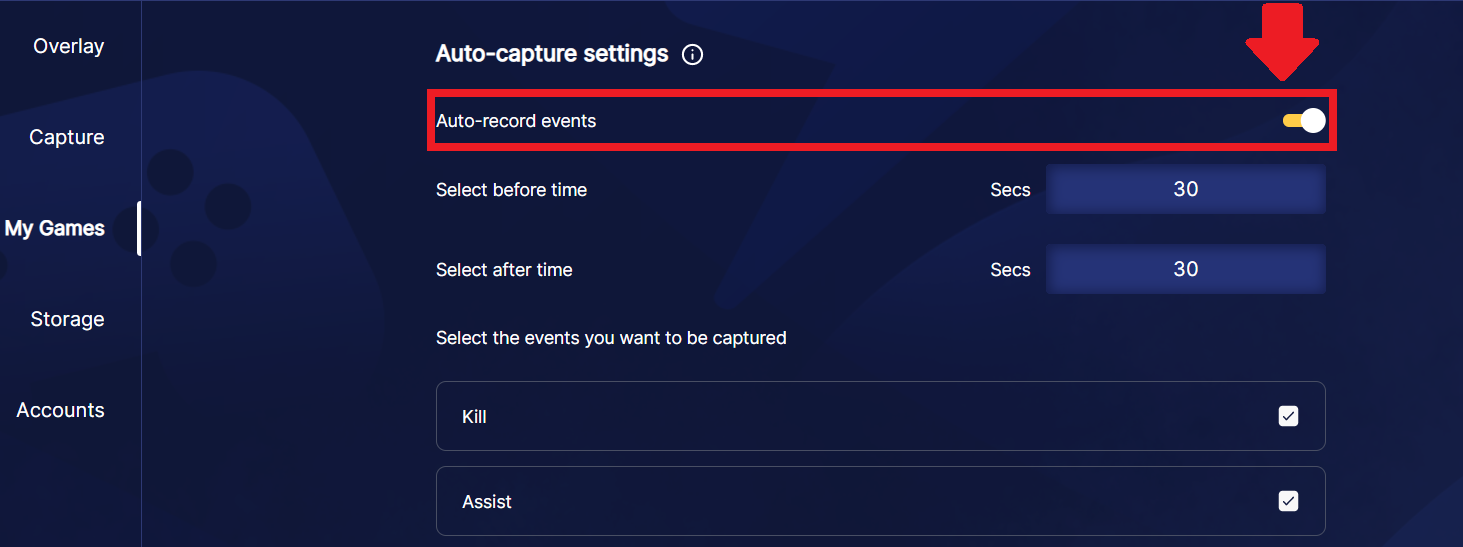Click the Auto-record events label
This screenshot has width=1463, height=547.
pyautogui.click(x=516, y=121)
